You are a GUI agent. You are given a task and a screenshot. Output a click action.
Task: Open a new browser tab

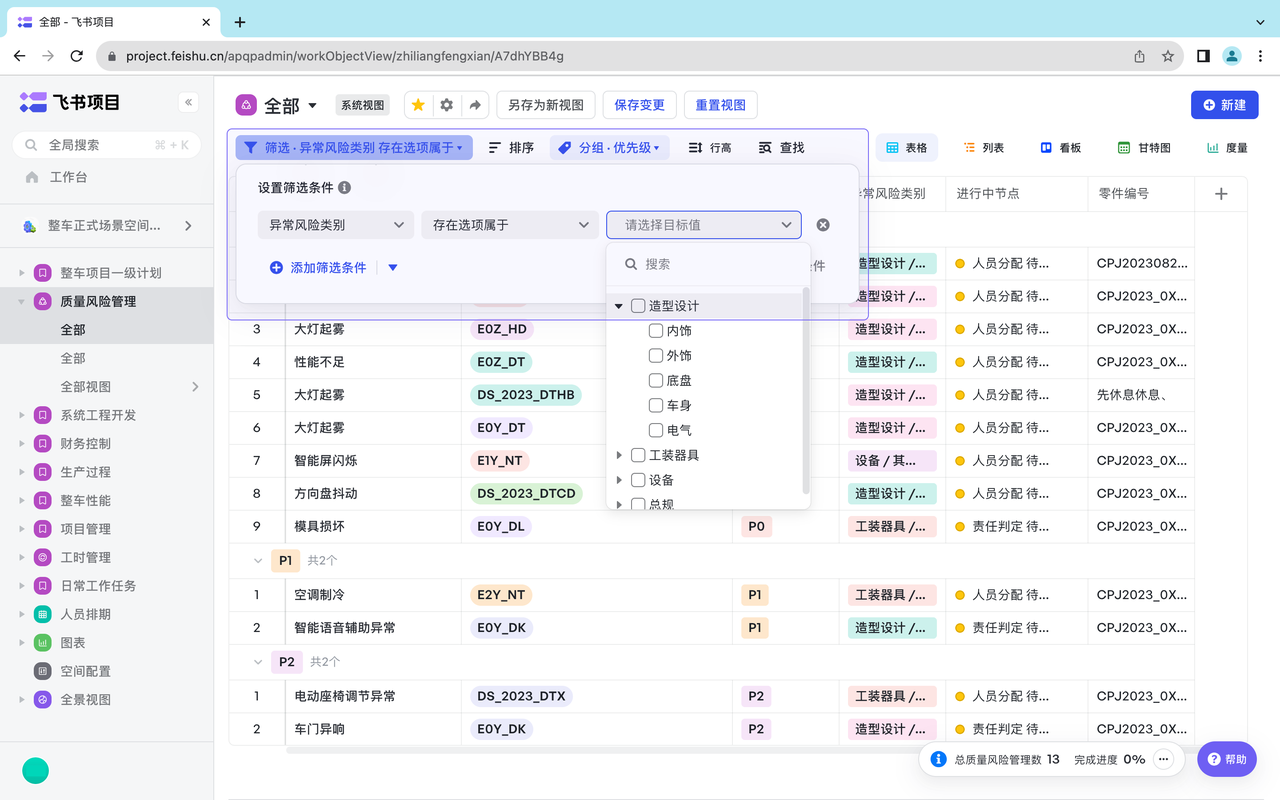pos(240,22)
